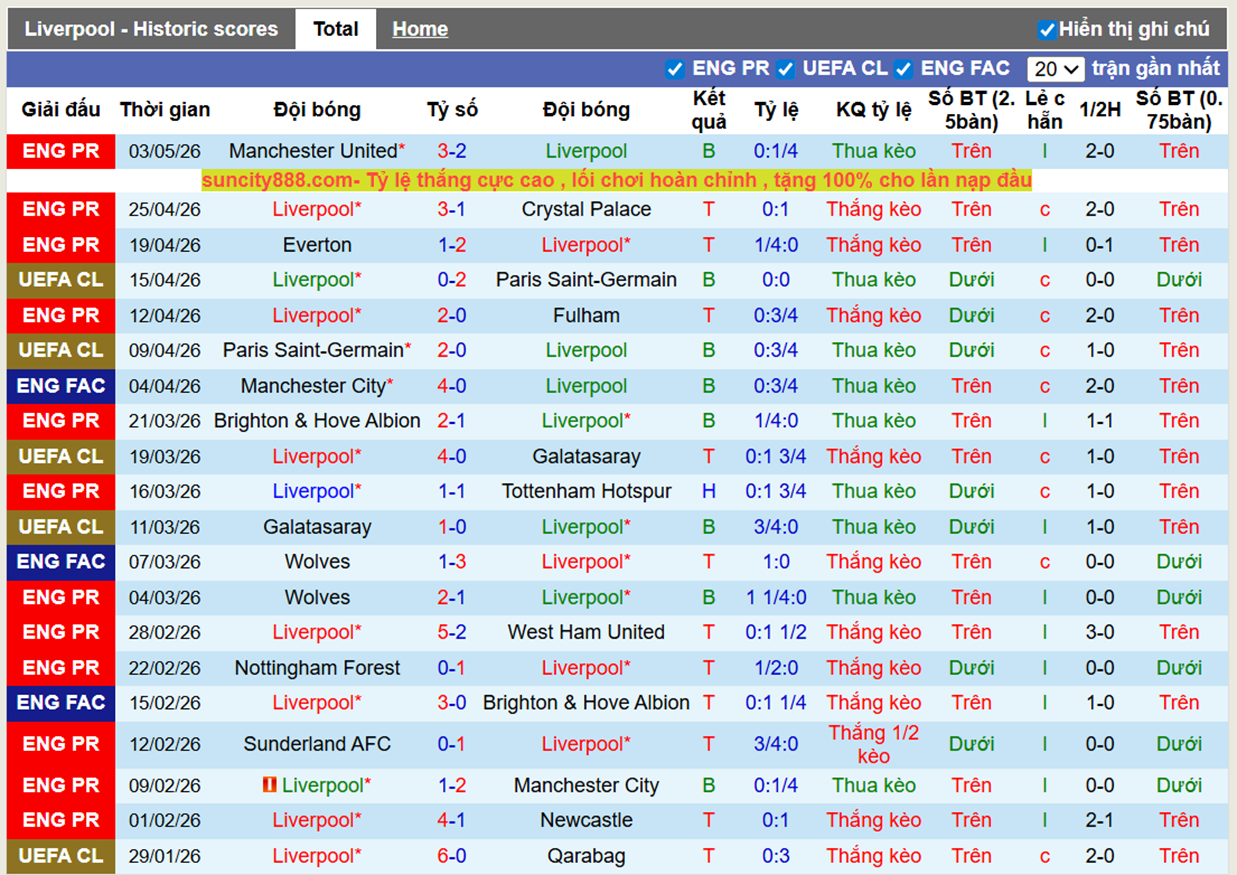Click the Tỷ số column header
The image size is (1237, 875).
point(452,110)
